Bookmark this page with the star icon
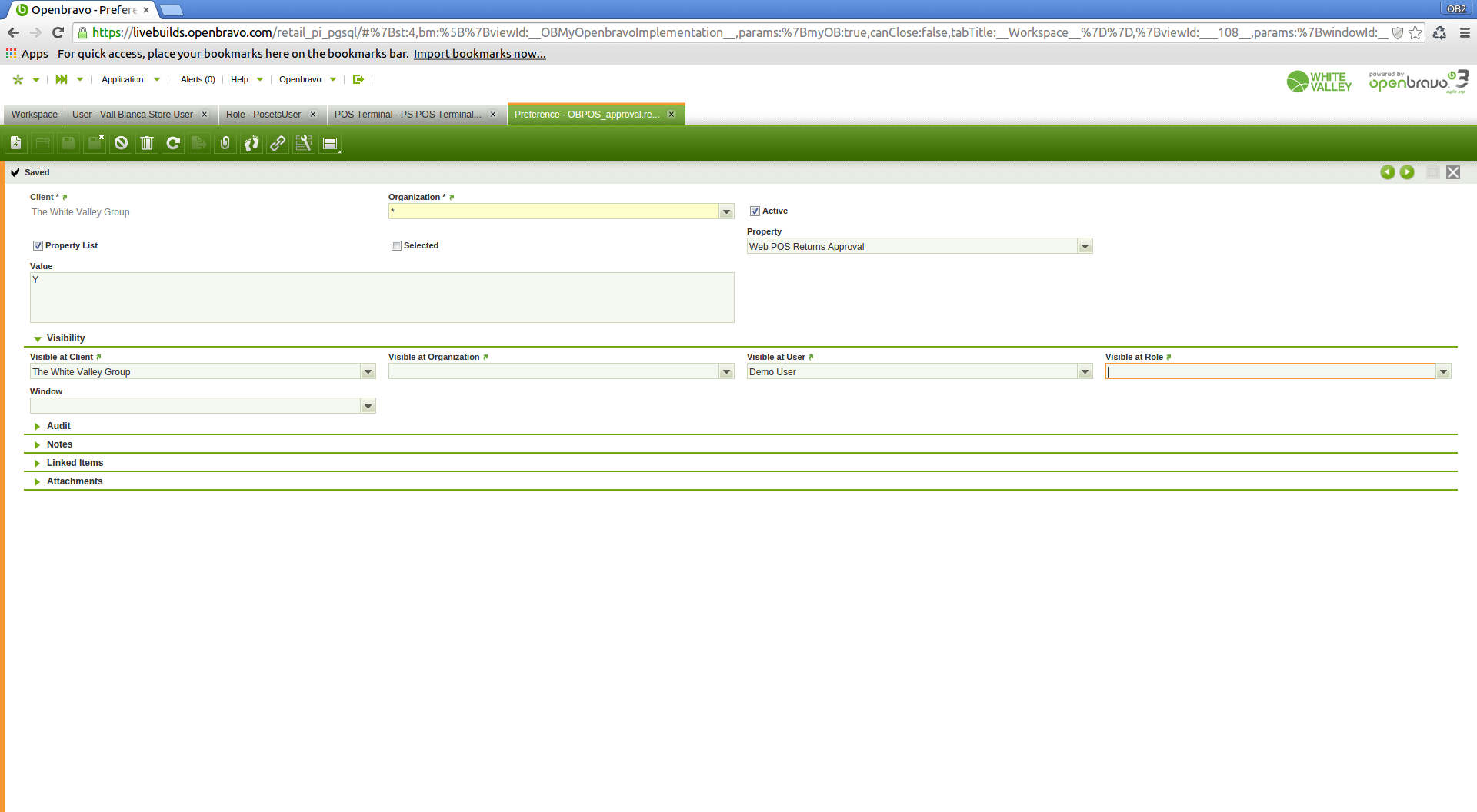 click(1415, 32)
